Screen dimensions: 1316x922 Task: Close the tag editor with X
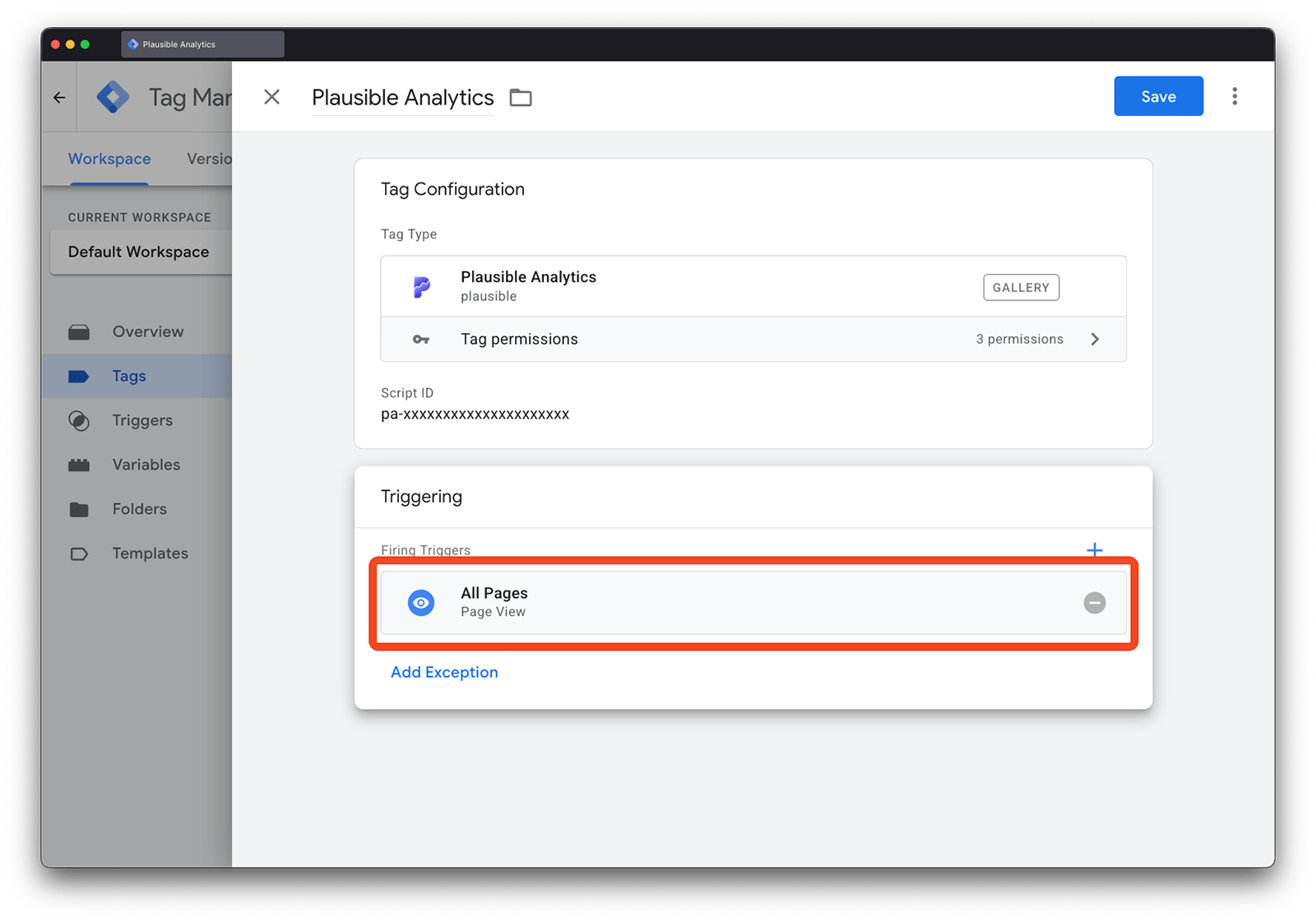point(271,97)
